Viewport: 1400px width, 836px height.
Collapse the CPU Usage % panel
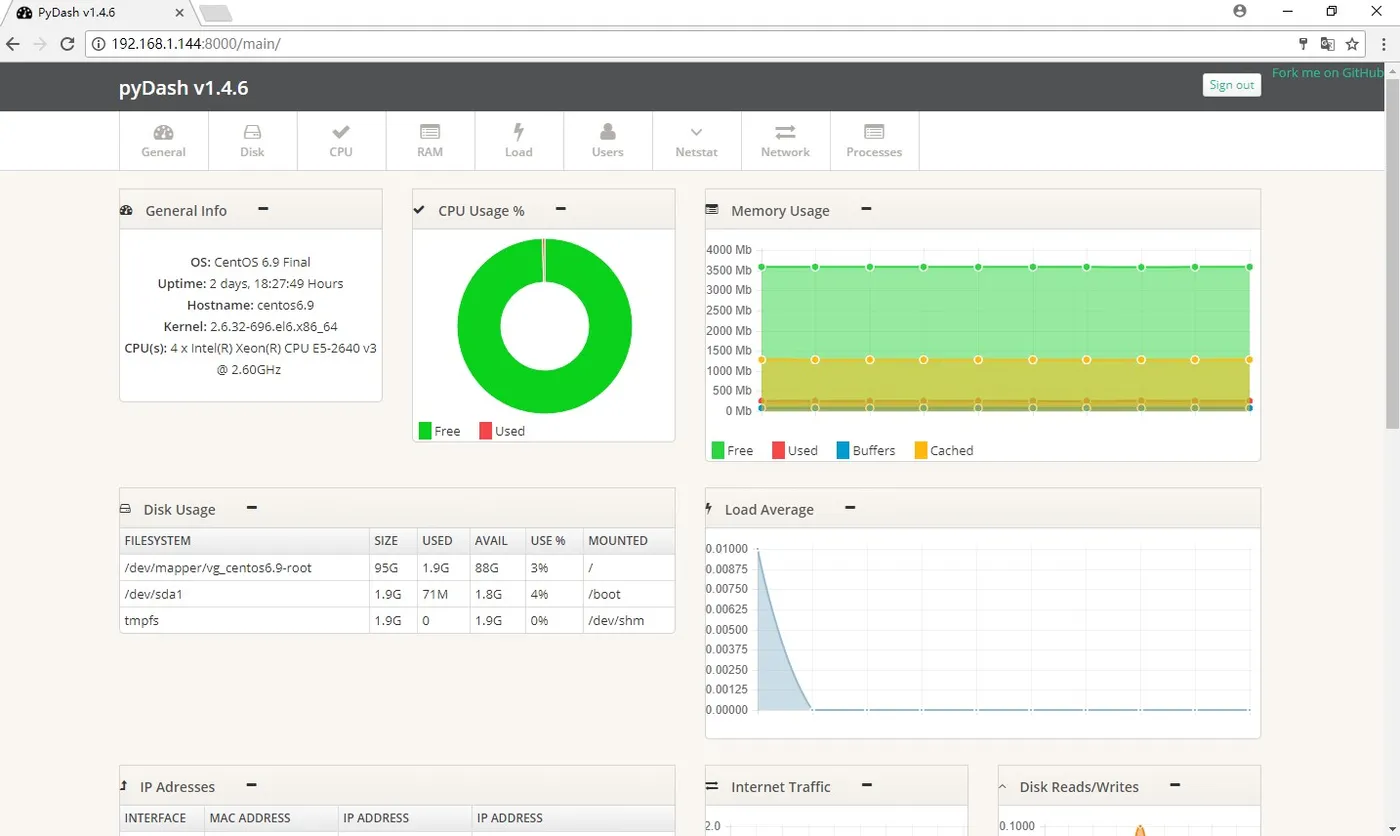coord(561,209)
